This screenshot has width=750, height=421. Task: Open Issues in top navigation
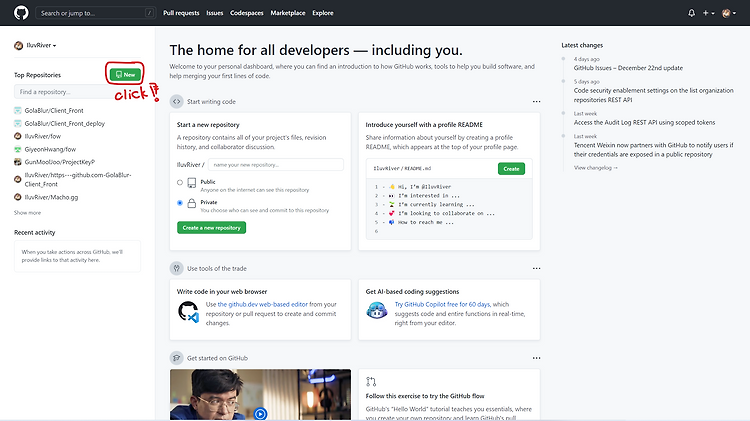215,13
